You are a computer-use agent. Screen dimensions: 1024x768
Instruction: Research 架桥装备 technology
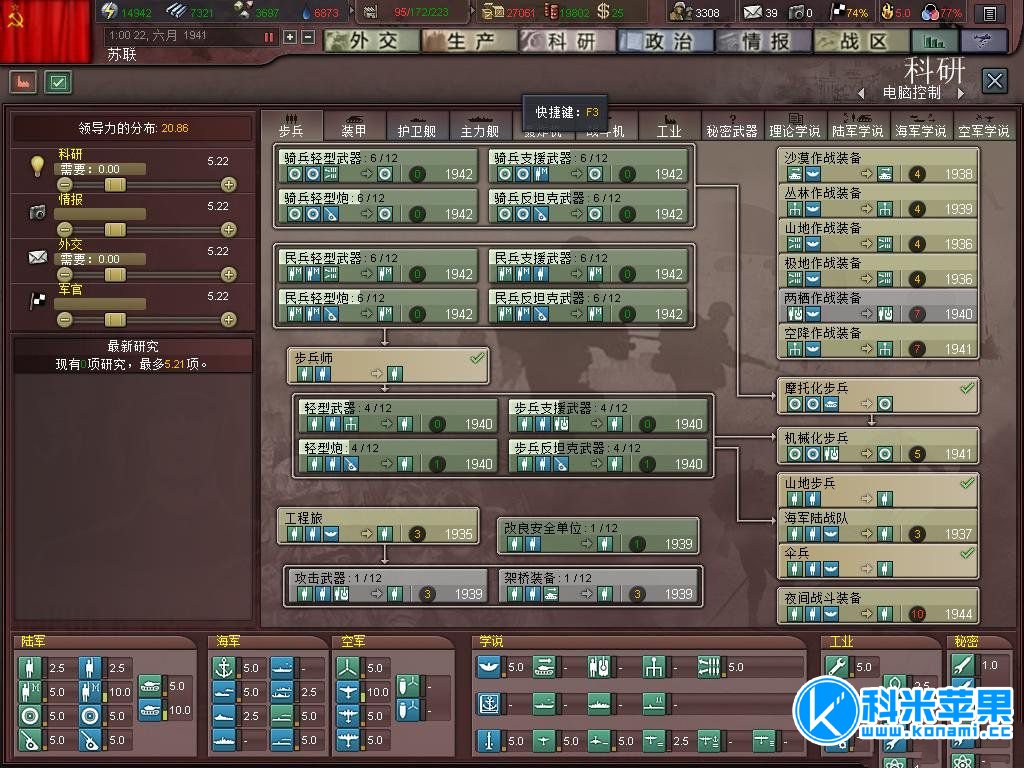pyautogui.click(x=598, y=586)
